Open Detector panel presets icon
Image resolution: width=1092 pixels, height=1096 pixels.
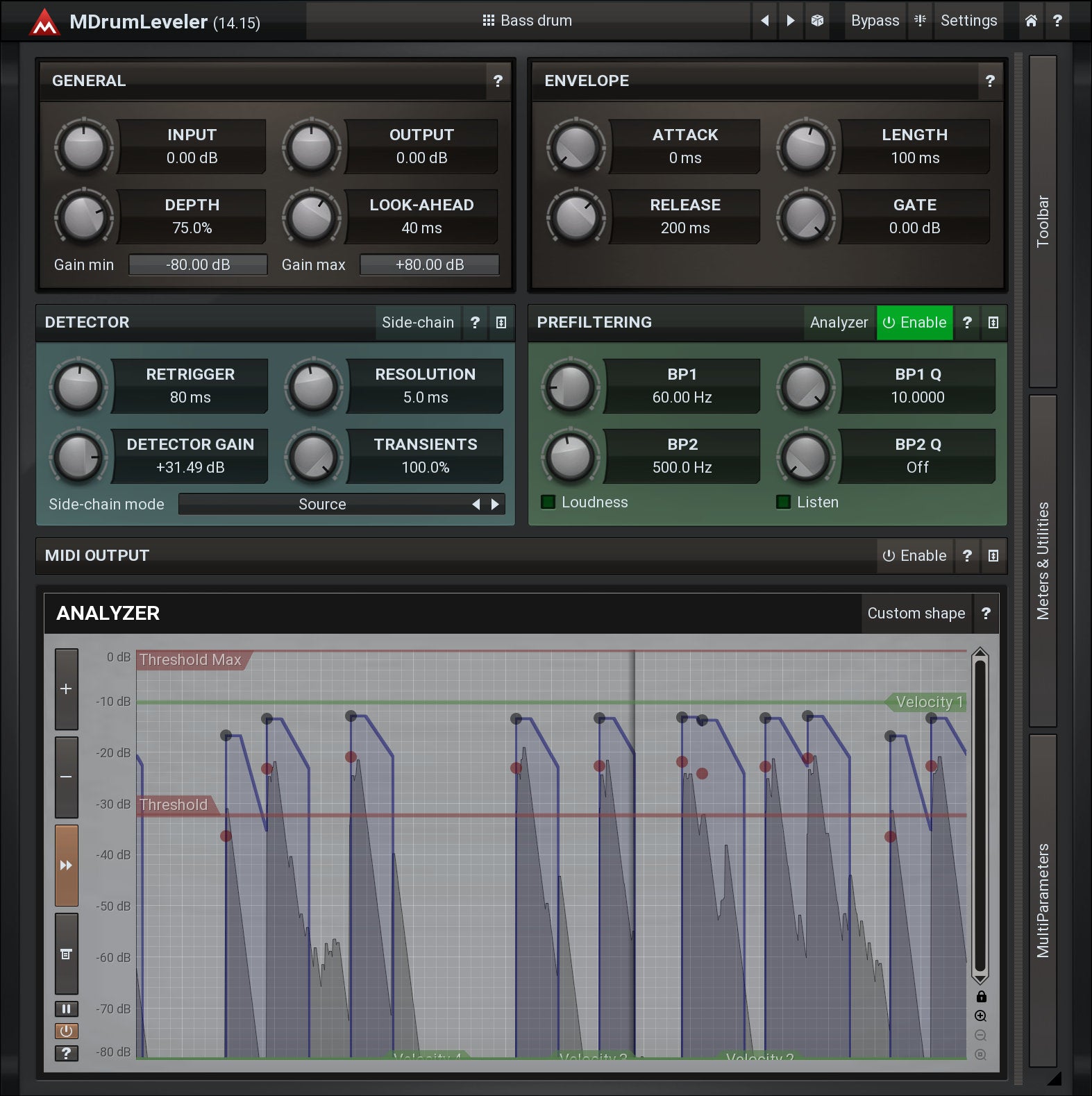[x=501, y=323]
